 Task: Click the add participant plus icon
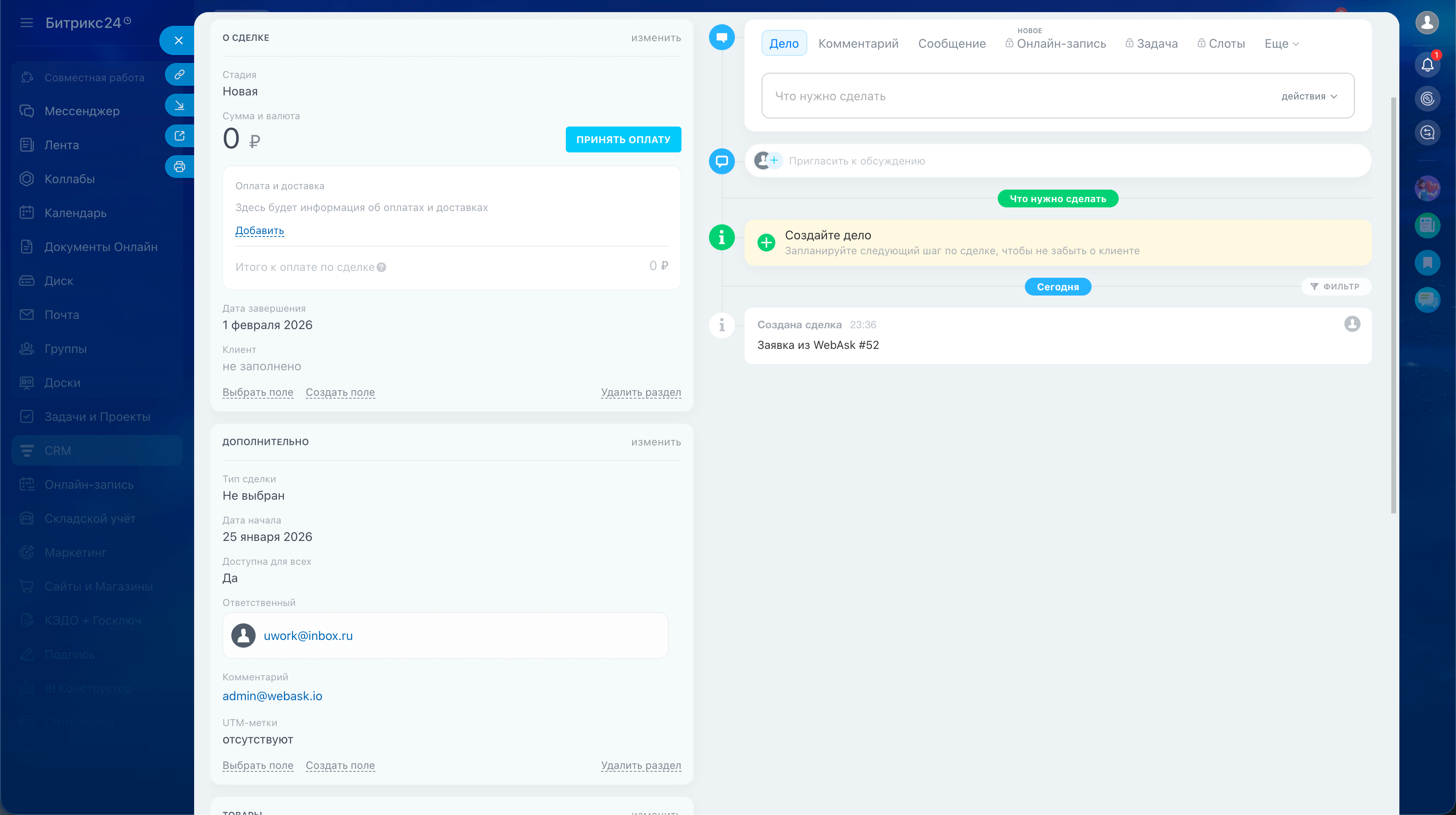[x=774, y=160]
